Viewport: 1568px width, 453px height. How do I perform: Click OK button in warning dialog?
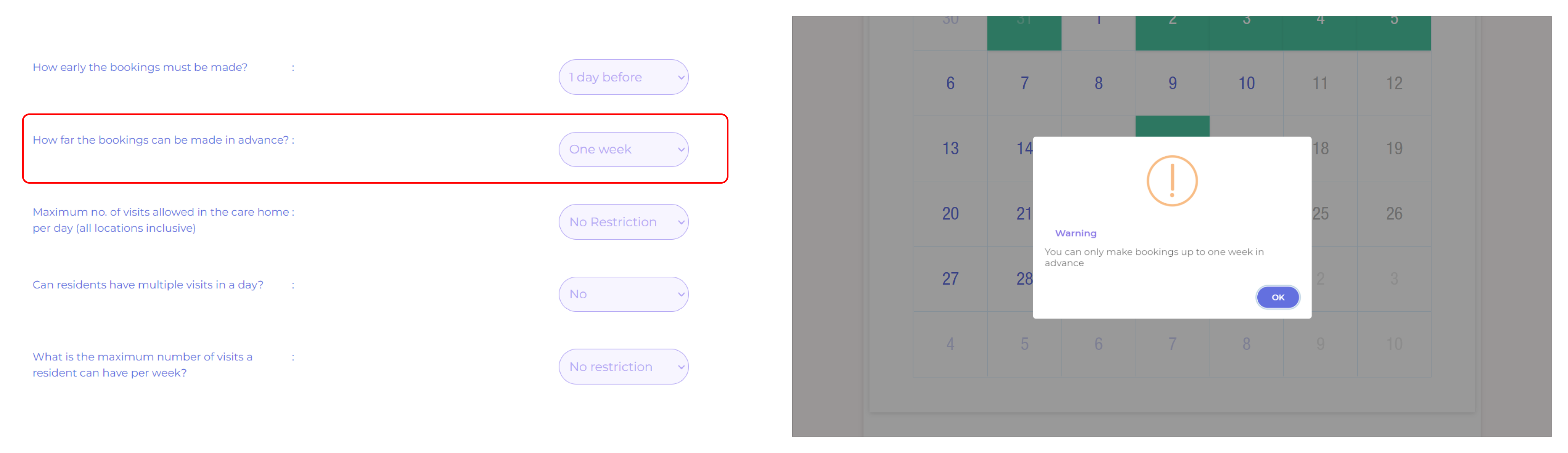[x=1277, y=298]
